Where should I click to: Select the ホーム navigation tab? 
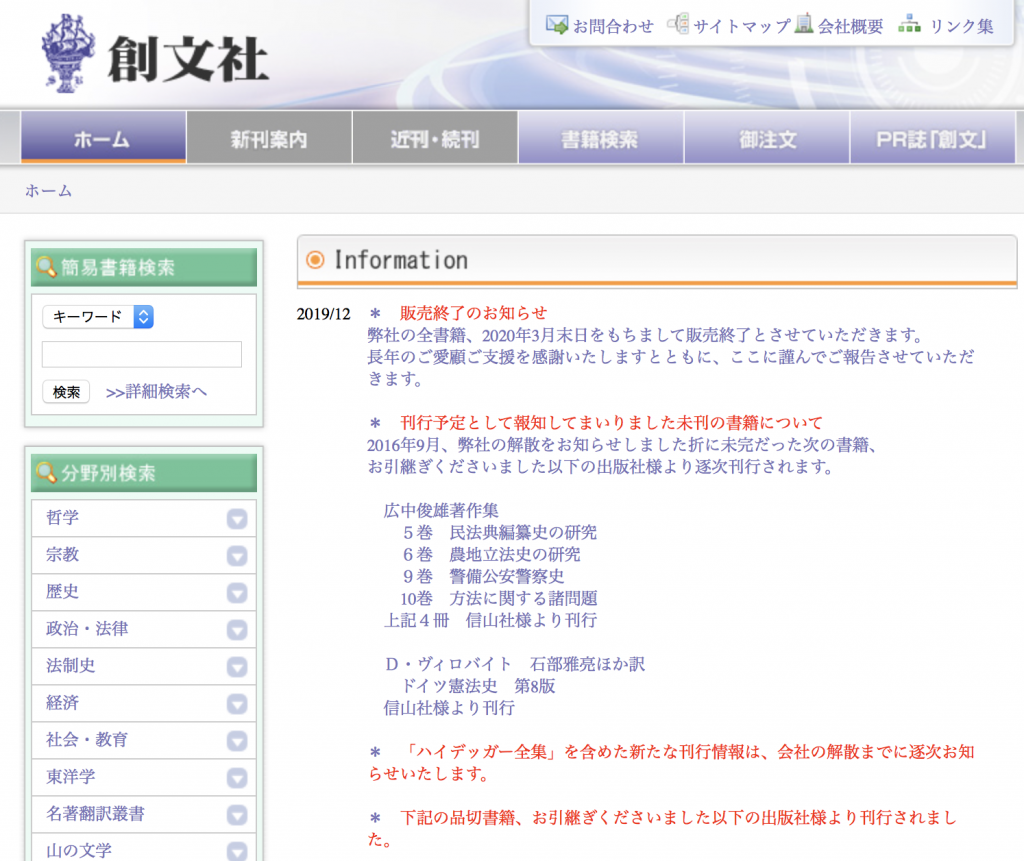pos(103,137)
